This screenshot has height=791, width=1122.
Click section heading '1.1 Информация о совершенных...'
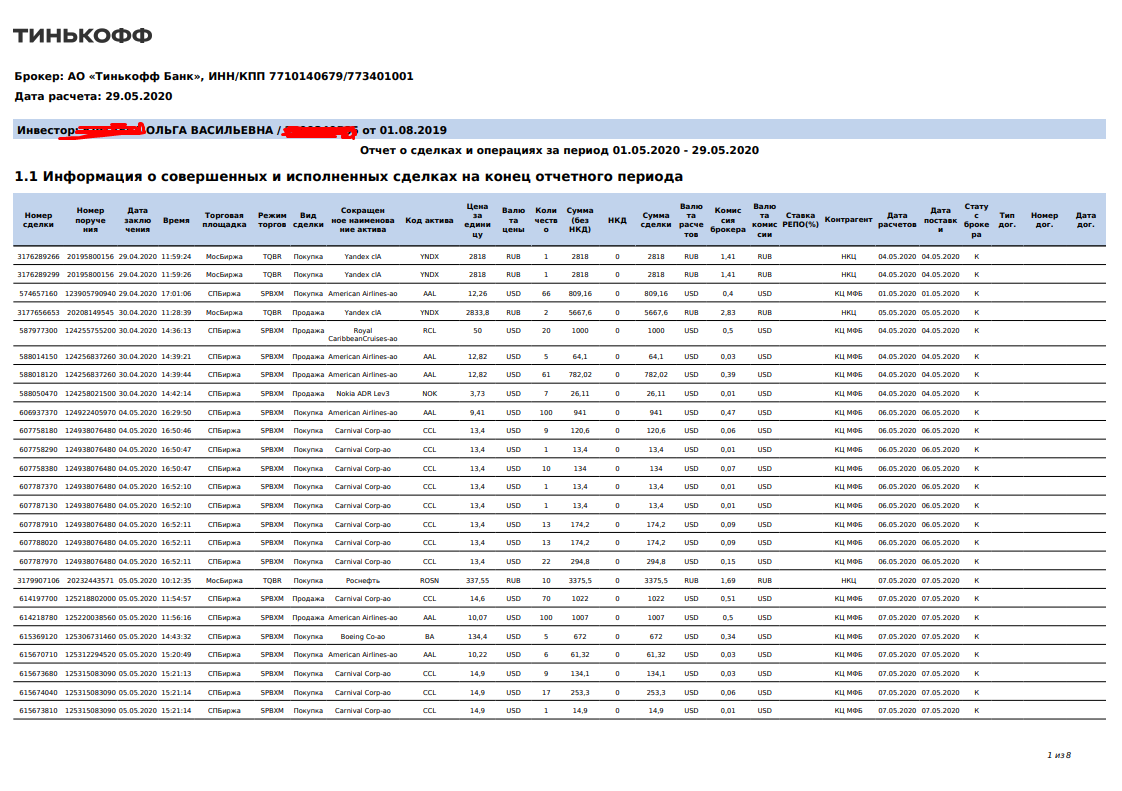(348, 177)
